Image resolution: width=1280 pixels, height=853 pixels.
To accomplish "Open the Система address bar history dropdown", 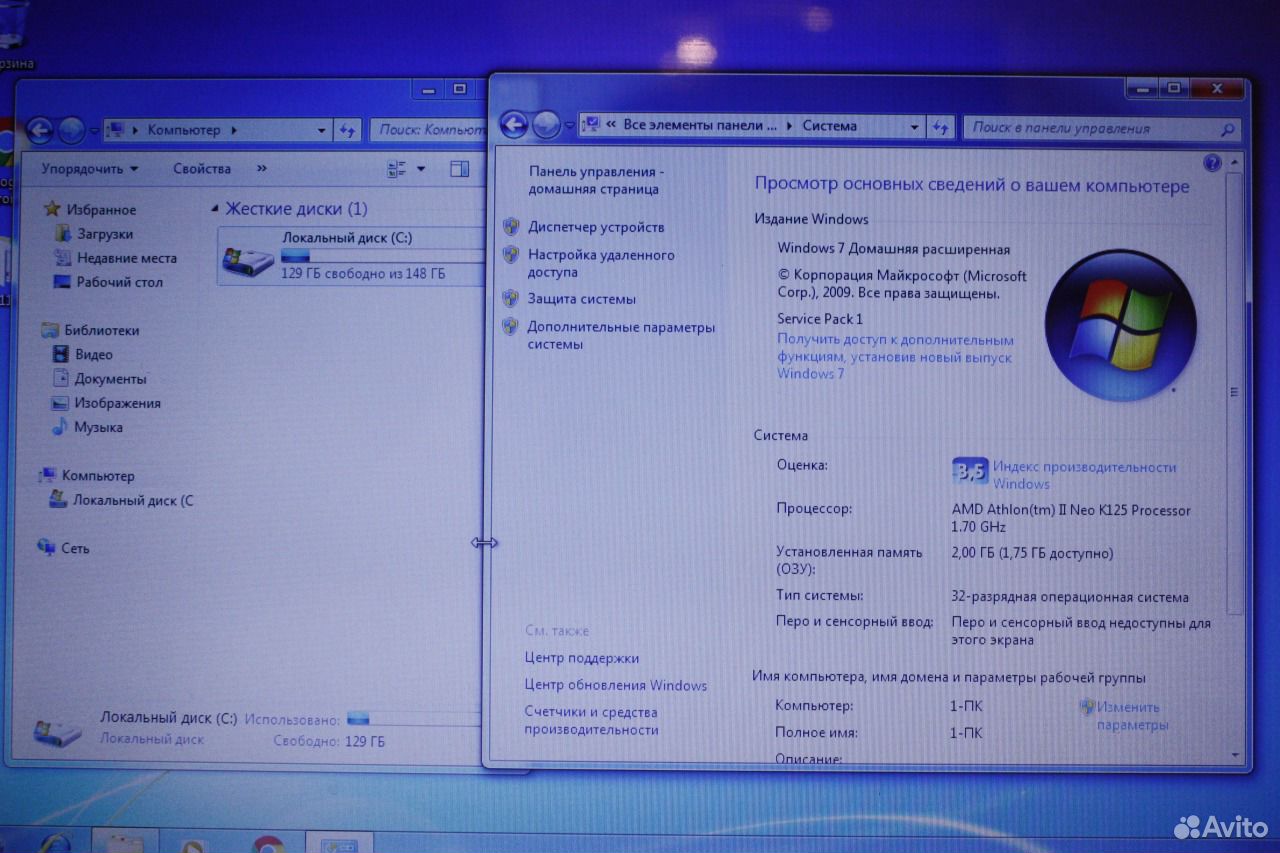I will [915, 127].
